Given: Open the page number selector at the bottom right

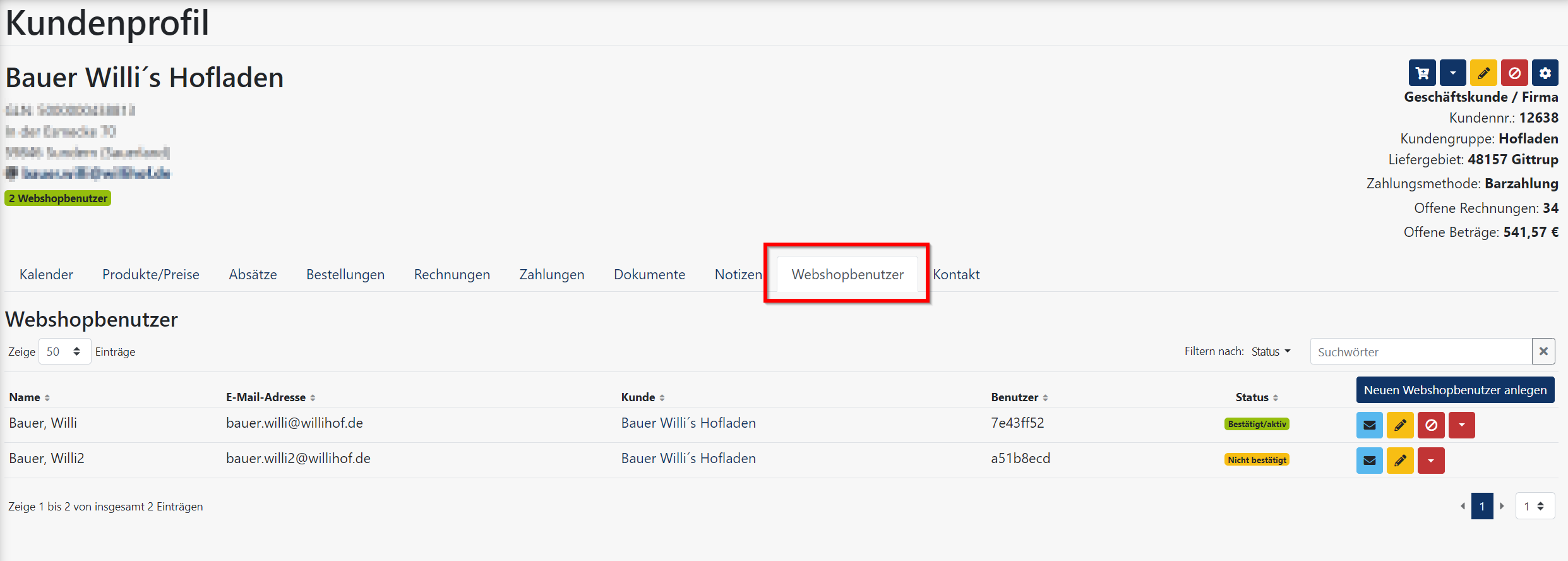Looking at the screenshot, I should tap(1535, 506).
